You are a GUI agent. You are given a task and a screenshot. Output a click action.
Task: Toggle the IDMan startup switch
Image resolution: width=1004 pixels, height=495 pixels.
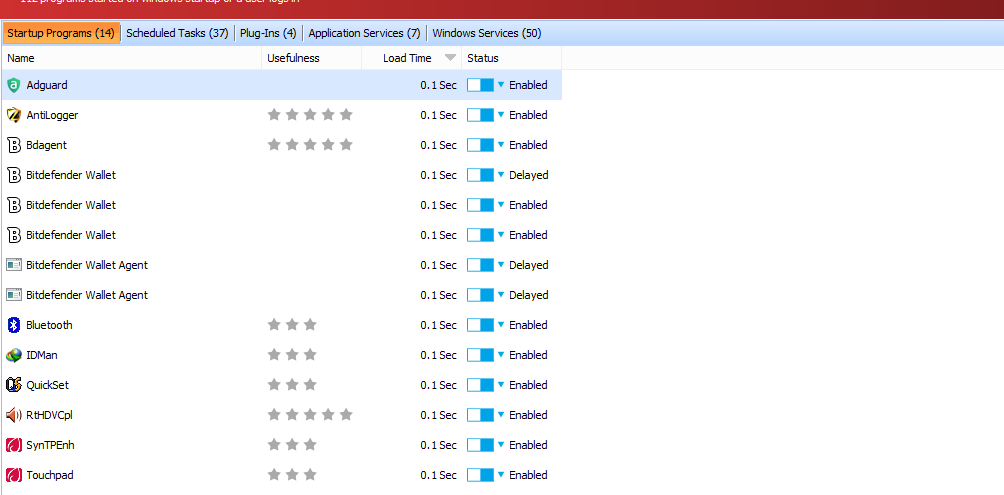480,355
